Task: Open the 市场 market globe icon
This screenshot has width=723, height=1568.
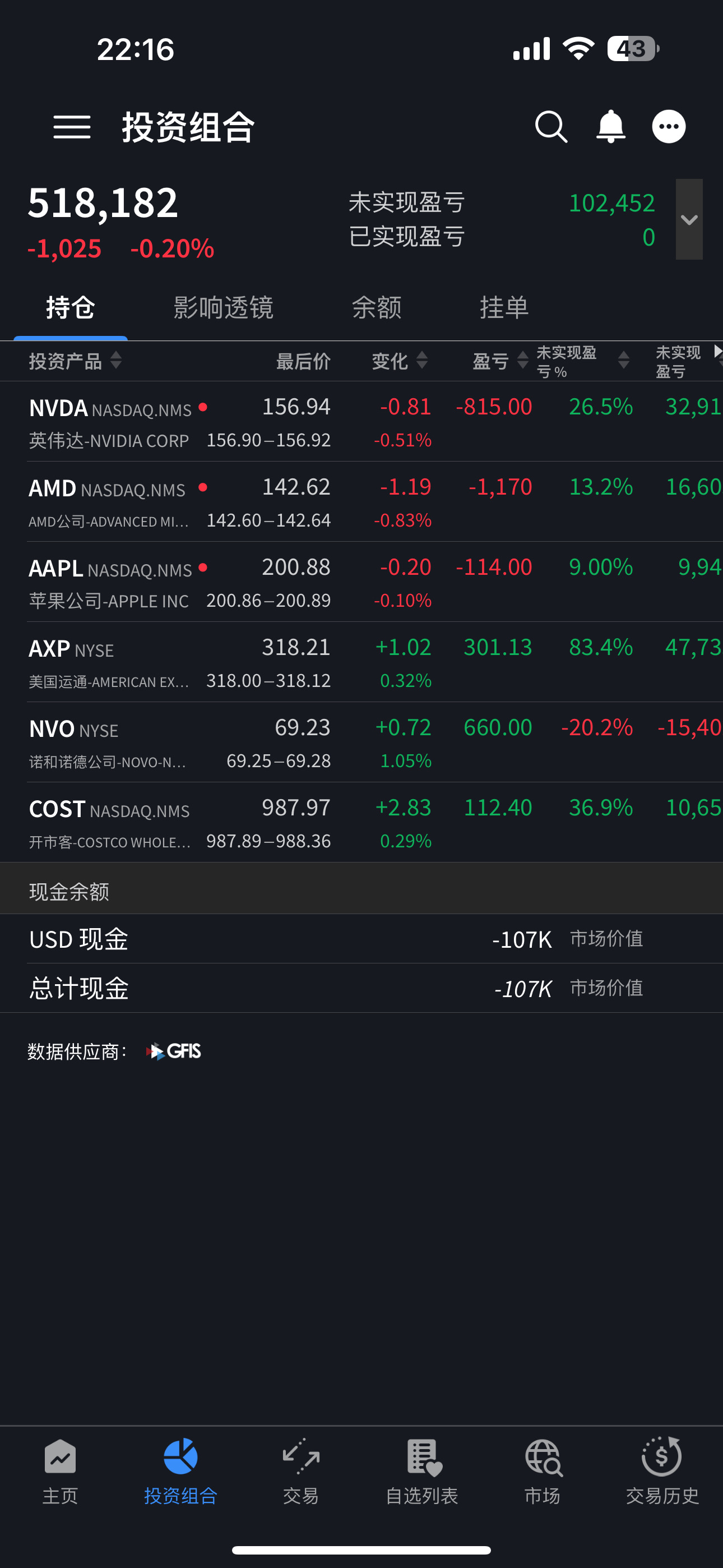Action: coord(543,1457)
